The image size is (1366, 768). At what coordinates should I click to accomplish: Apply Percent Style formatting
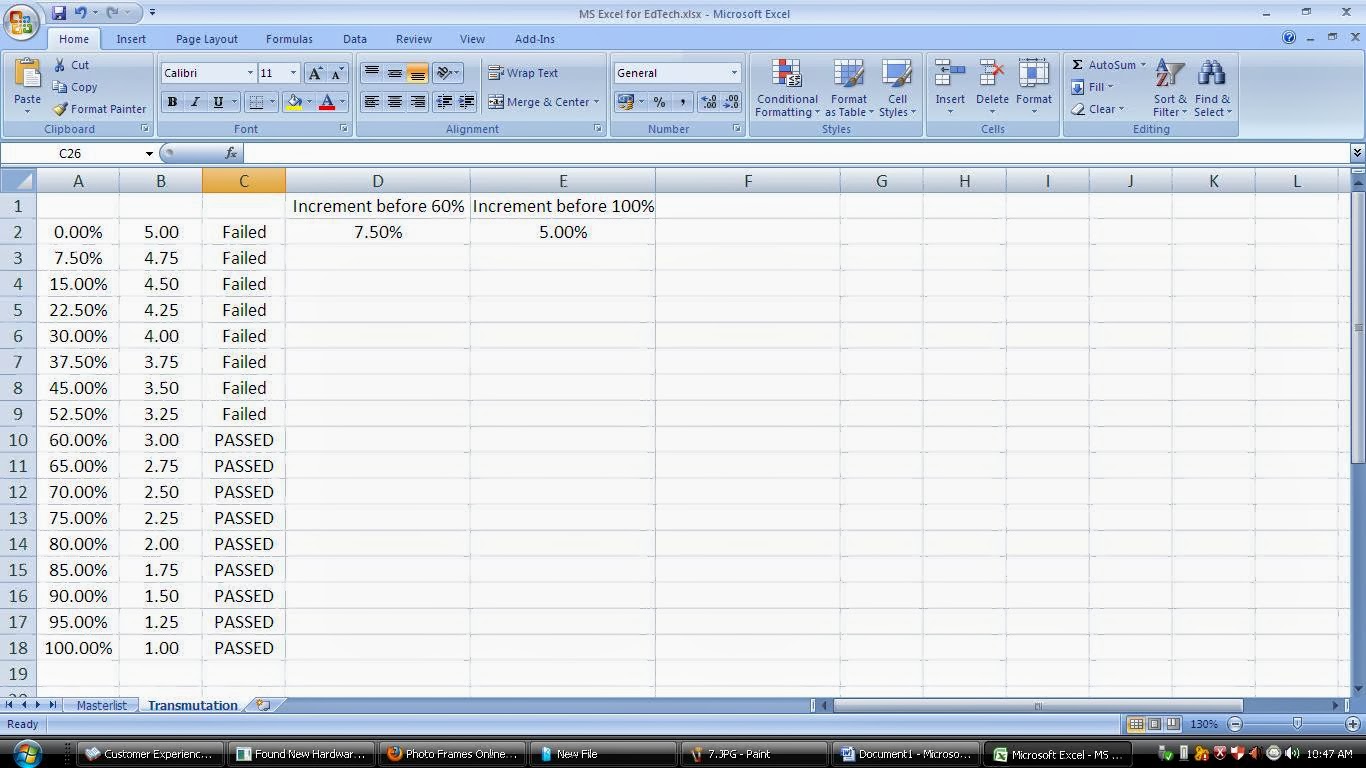[x=659, y=101]
